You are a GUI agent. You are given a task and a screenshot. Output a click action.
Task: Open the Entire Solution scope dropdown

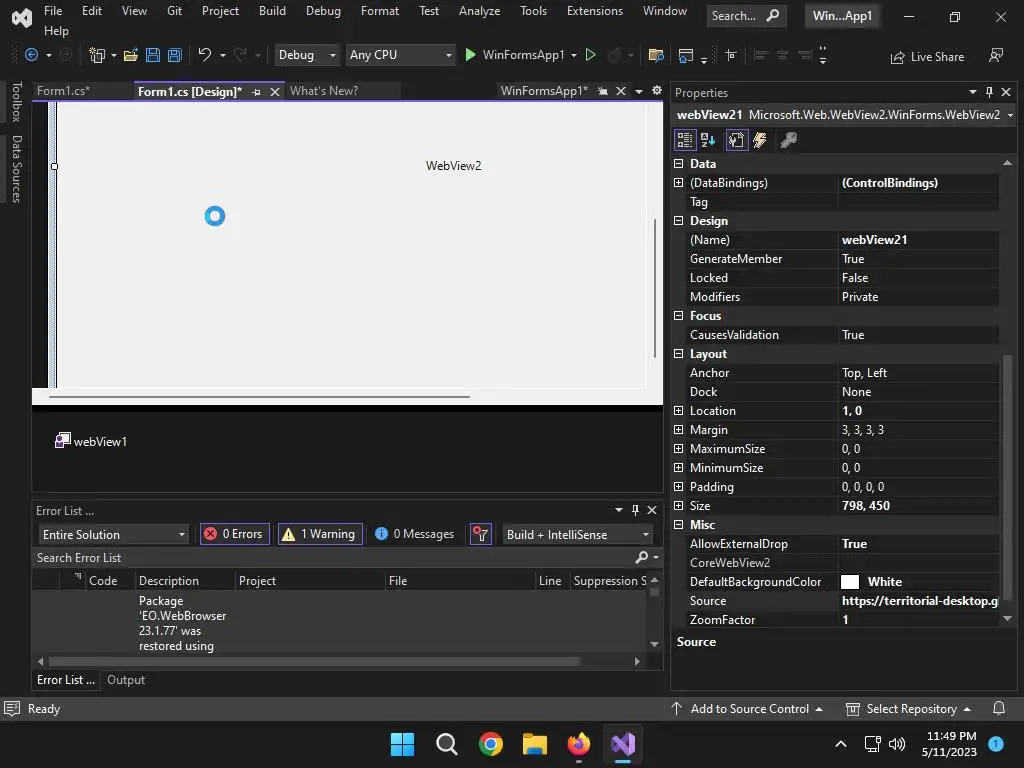coord(114,534)
